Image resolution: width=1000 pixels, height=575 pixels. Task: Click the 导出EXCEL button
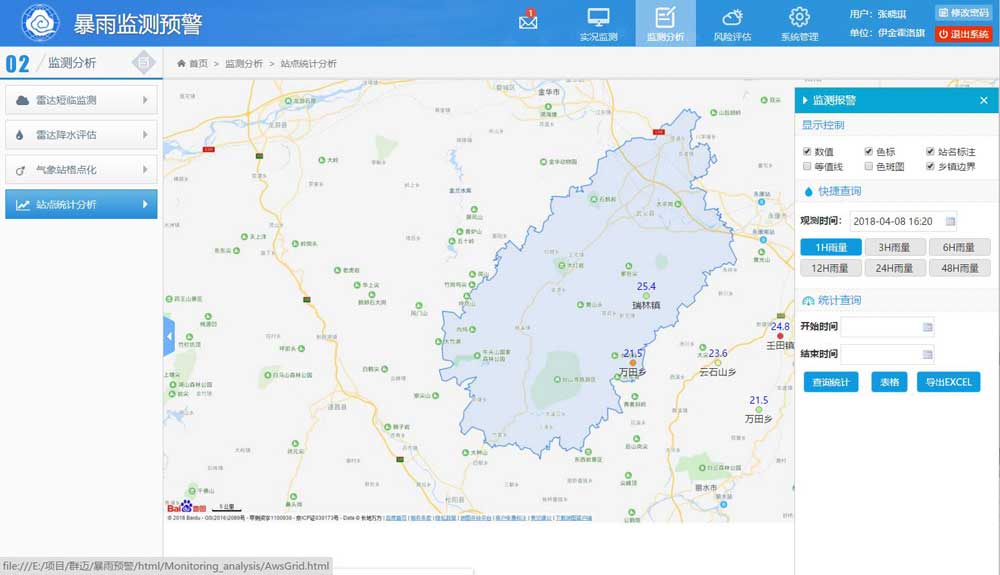pyautogui.click(x=948, y=382)
